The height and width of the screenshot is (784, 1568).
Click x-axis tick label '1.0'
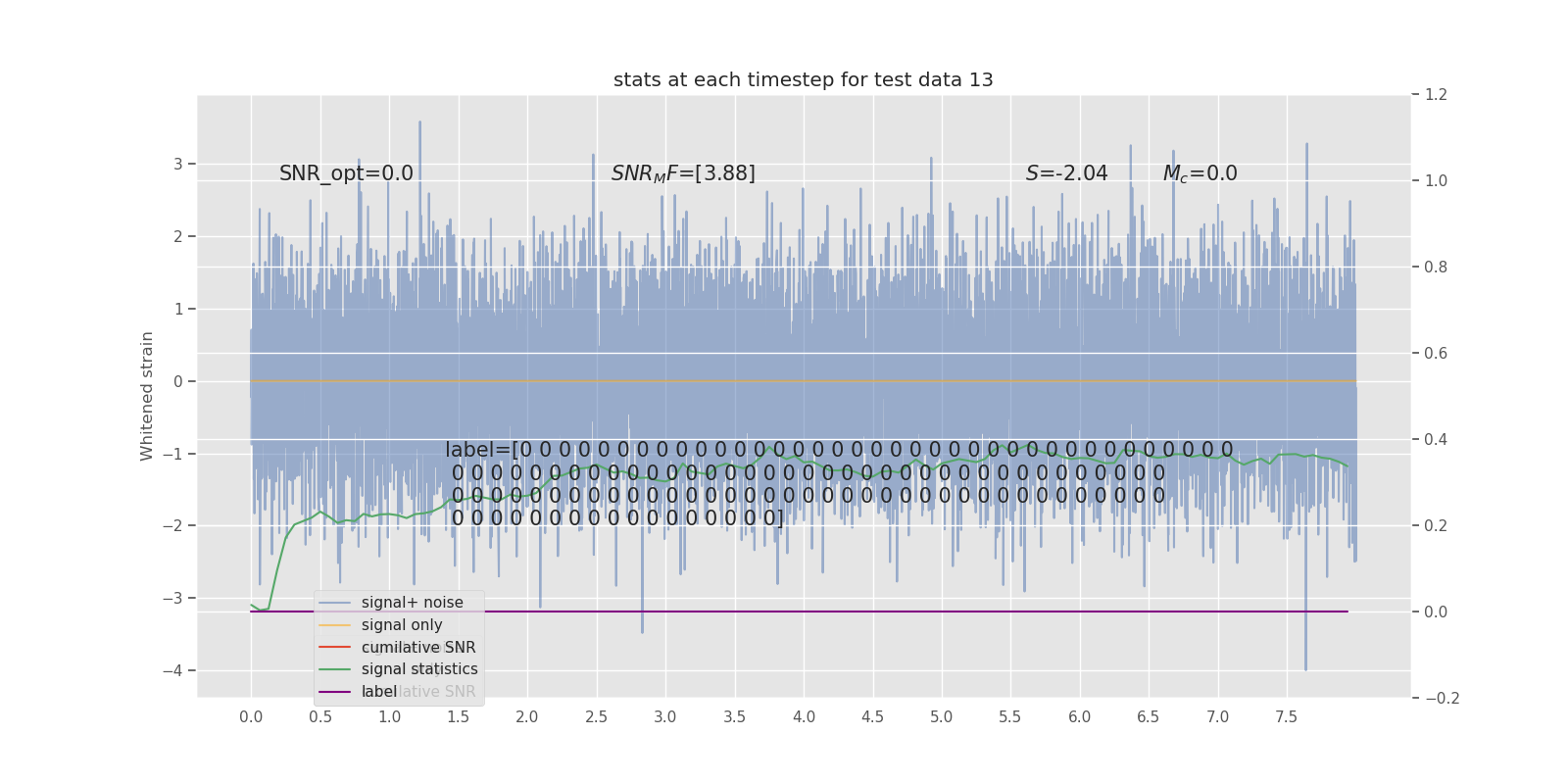click(389, 717)
